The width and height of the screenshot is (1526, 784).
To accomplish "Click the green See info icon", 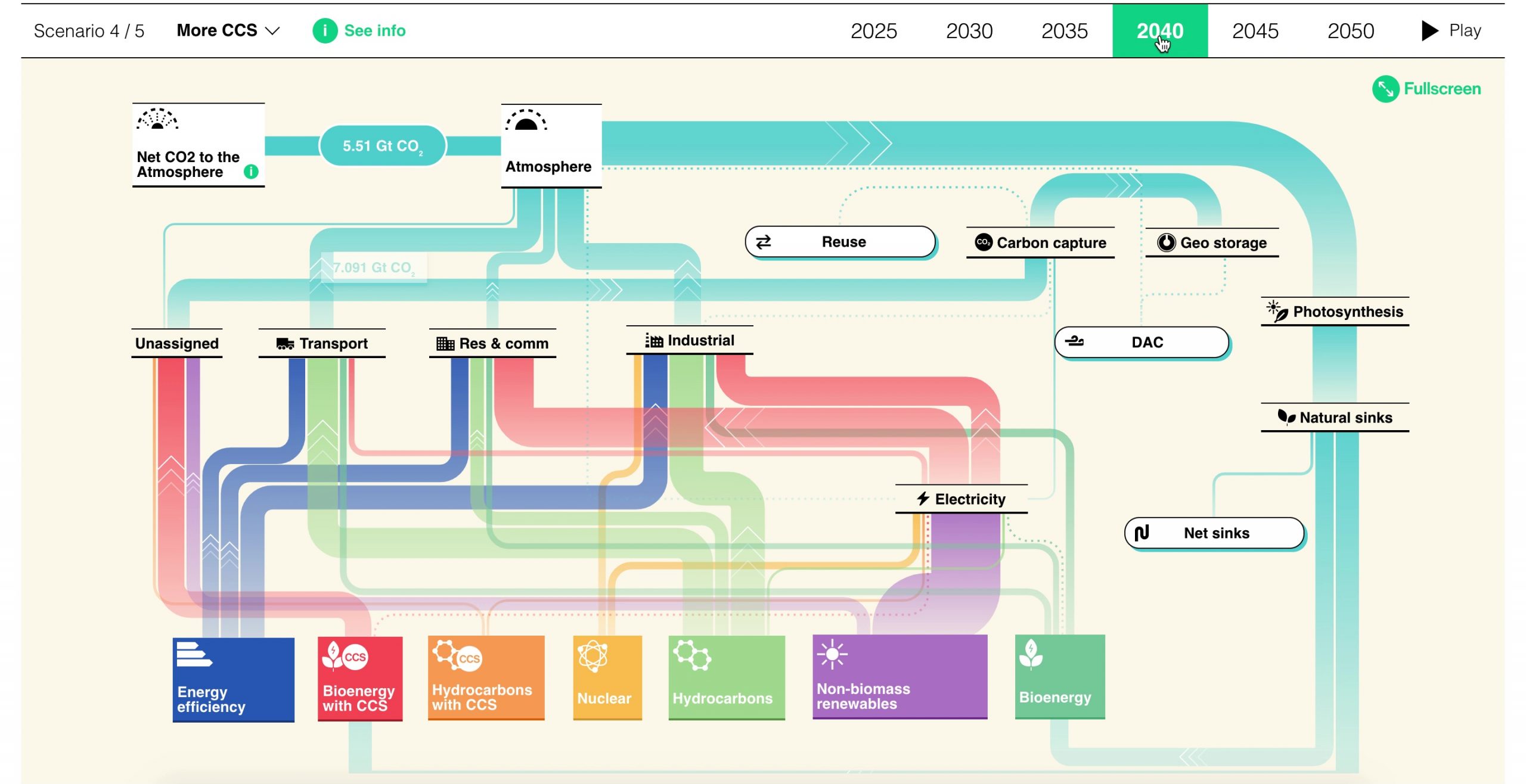I will point(325,30).
